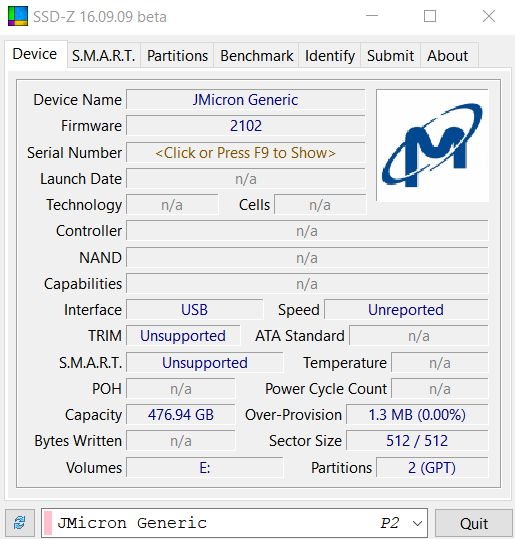Click the Speed value Unreported
515x539 pixels.
coord(406,310)
